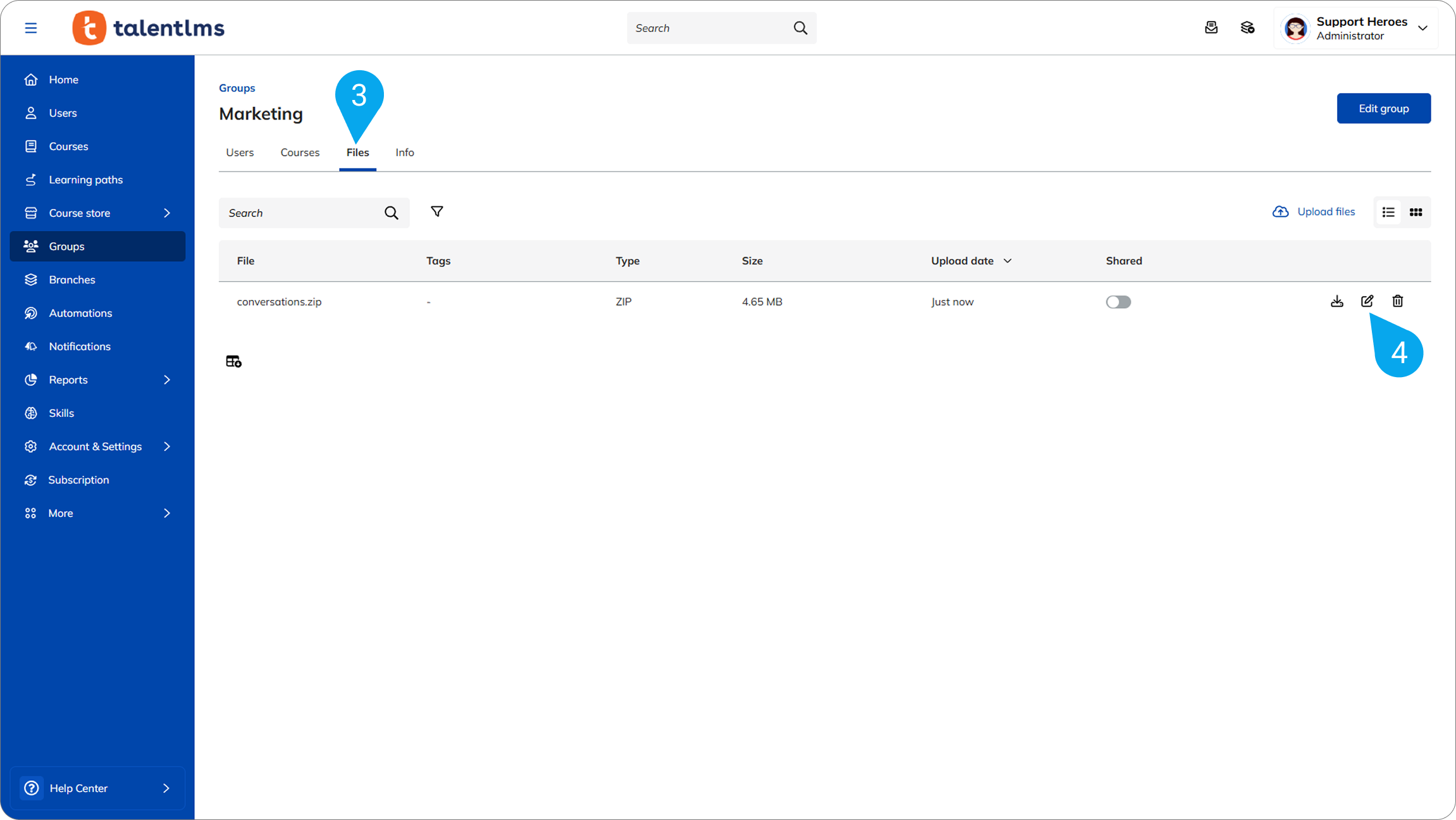The image size is (1456, 820).
Task: Toggle Shared switch for conversations.zip
Action: pyautogui.click(x=1118, y=302)
